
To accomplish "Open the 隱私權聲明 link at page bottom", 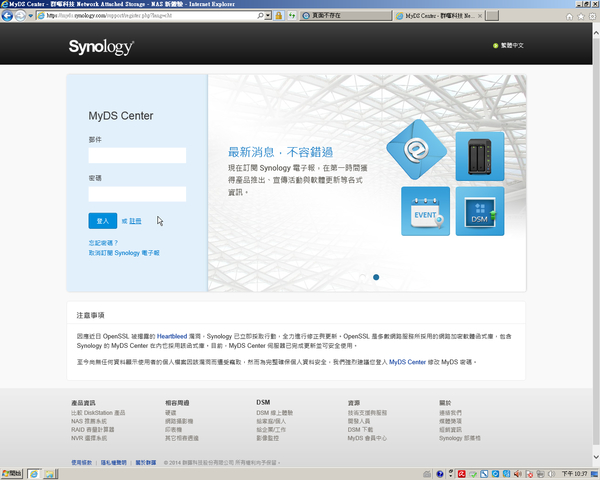I will [x=114, y=462].
